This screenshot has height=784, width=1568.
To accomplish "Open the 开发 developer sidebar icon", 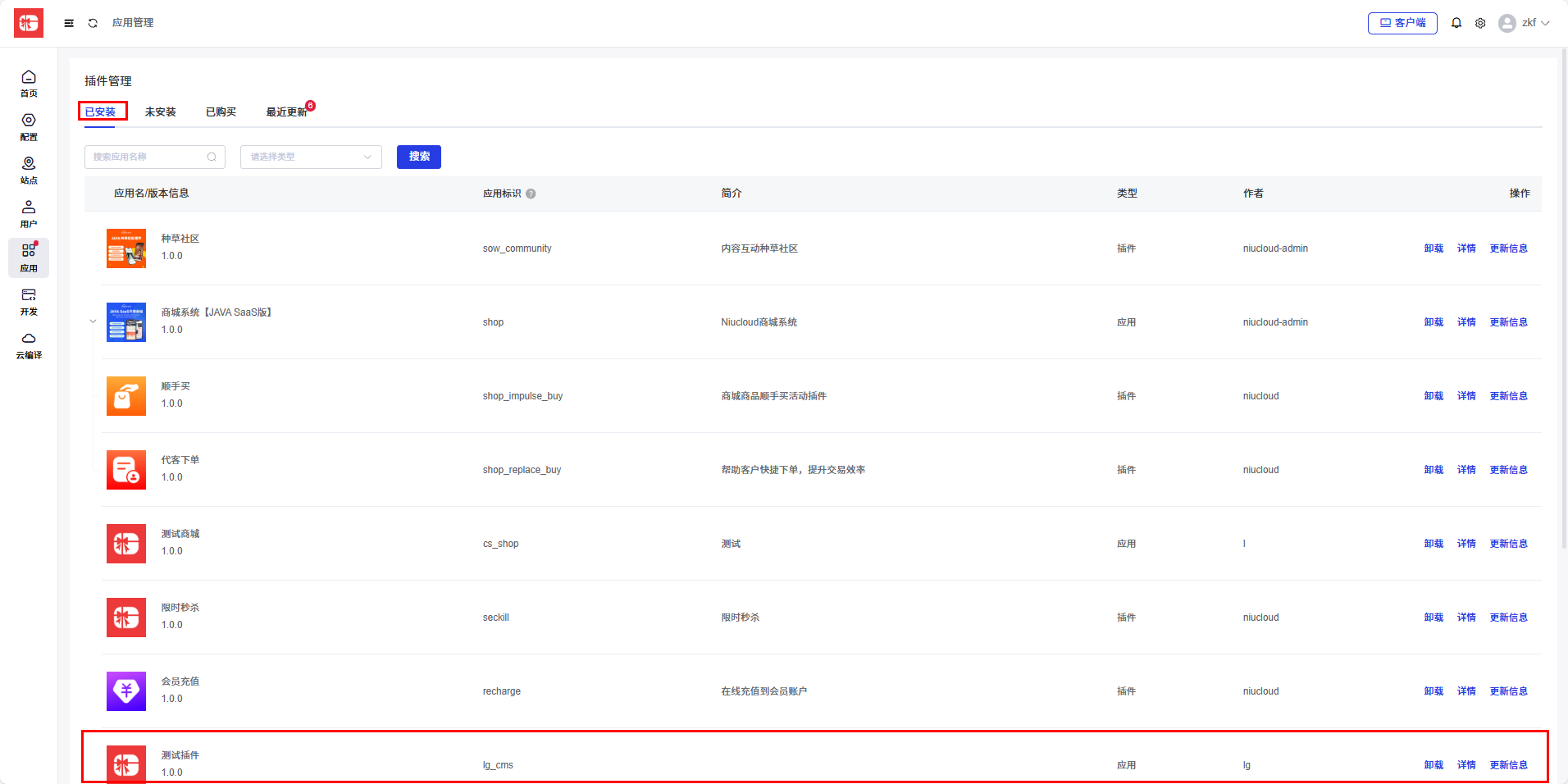I will click(x=29, y=301).
